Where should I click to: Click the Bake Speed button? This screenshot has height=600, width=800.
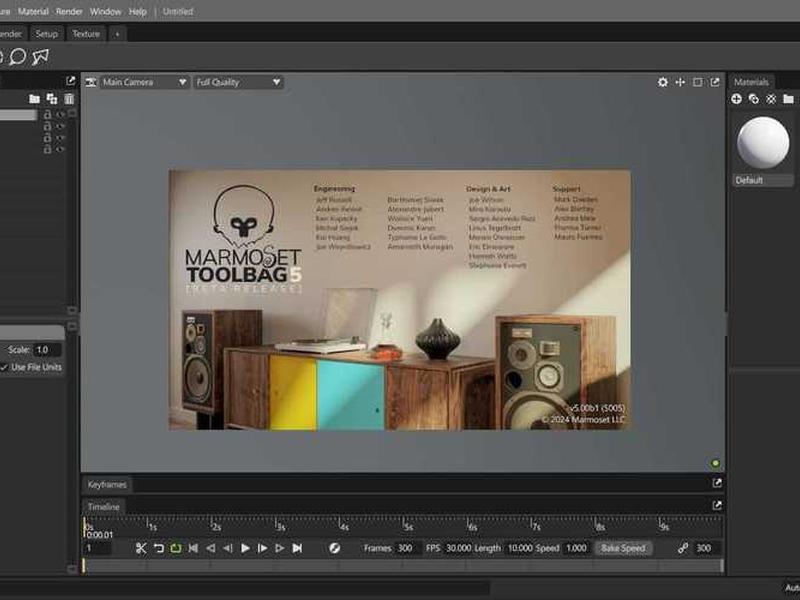pyautogui.click(x=623, y=548)
